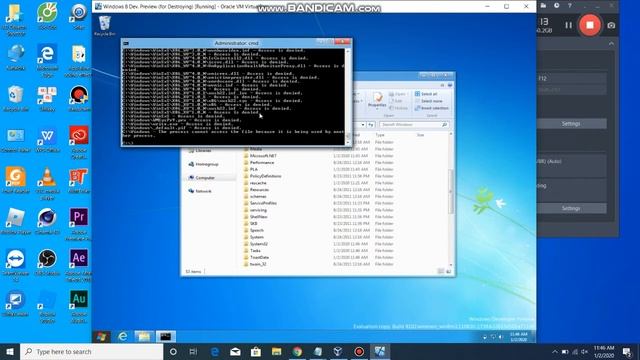Select the ServiceProfiles folder
This screenshot has height=360, width=640.
263,203
